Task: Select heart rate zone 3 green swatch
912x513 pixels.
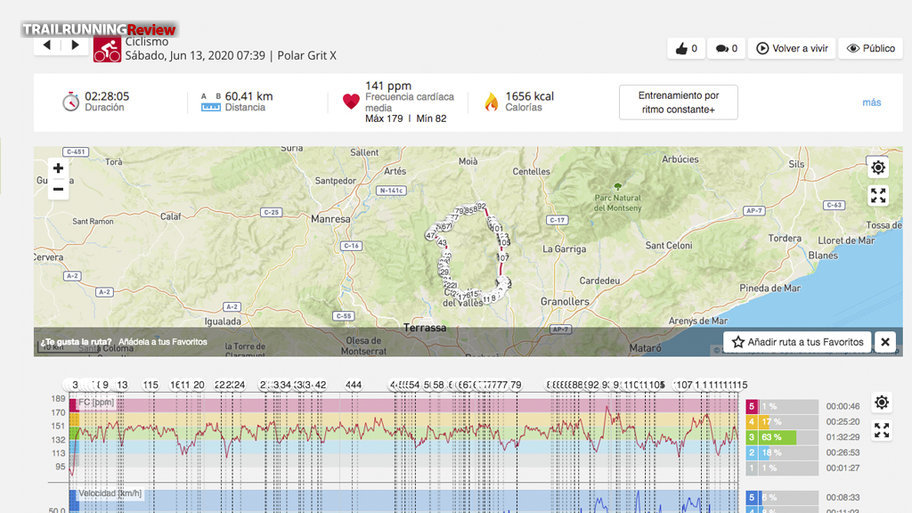Action: (x=751, y=437)
